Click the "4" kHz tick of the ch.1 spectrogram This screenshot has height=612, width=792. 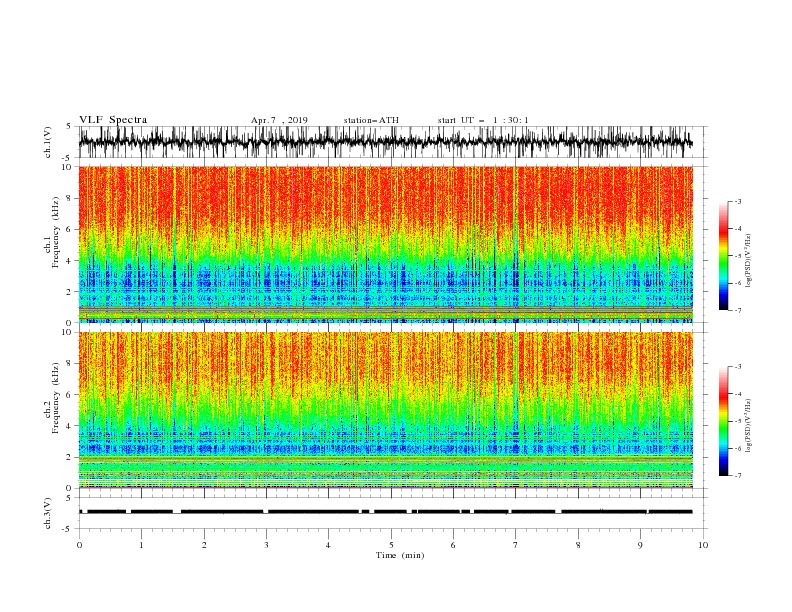69,261
